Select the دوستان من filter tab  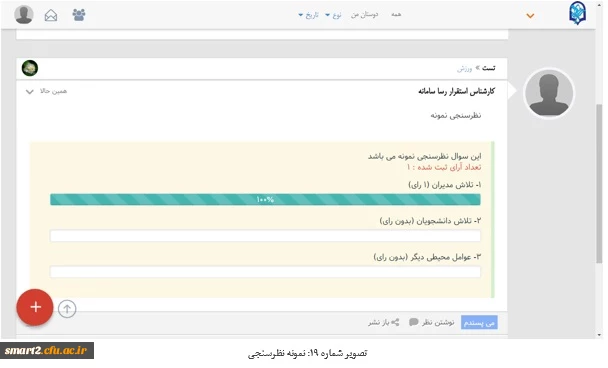pyautogui.click(x=364, y=14)
